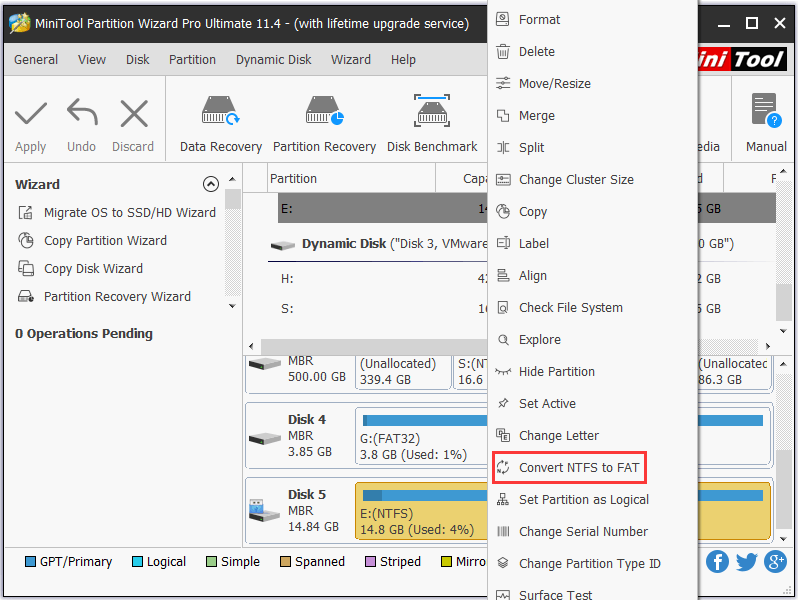Screen dimensions: 798x600
Task: Click the Label icon in context menu
Action: coord(503,243)
